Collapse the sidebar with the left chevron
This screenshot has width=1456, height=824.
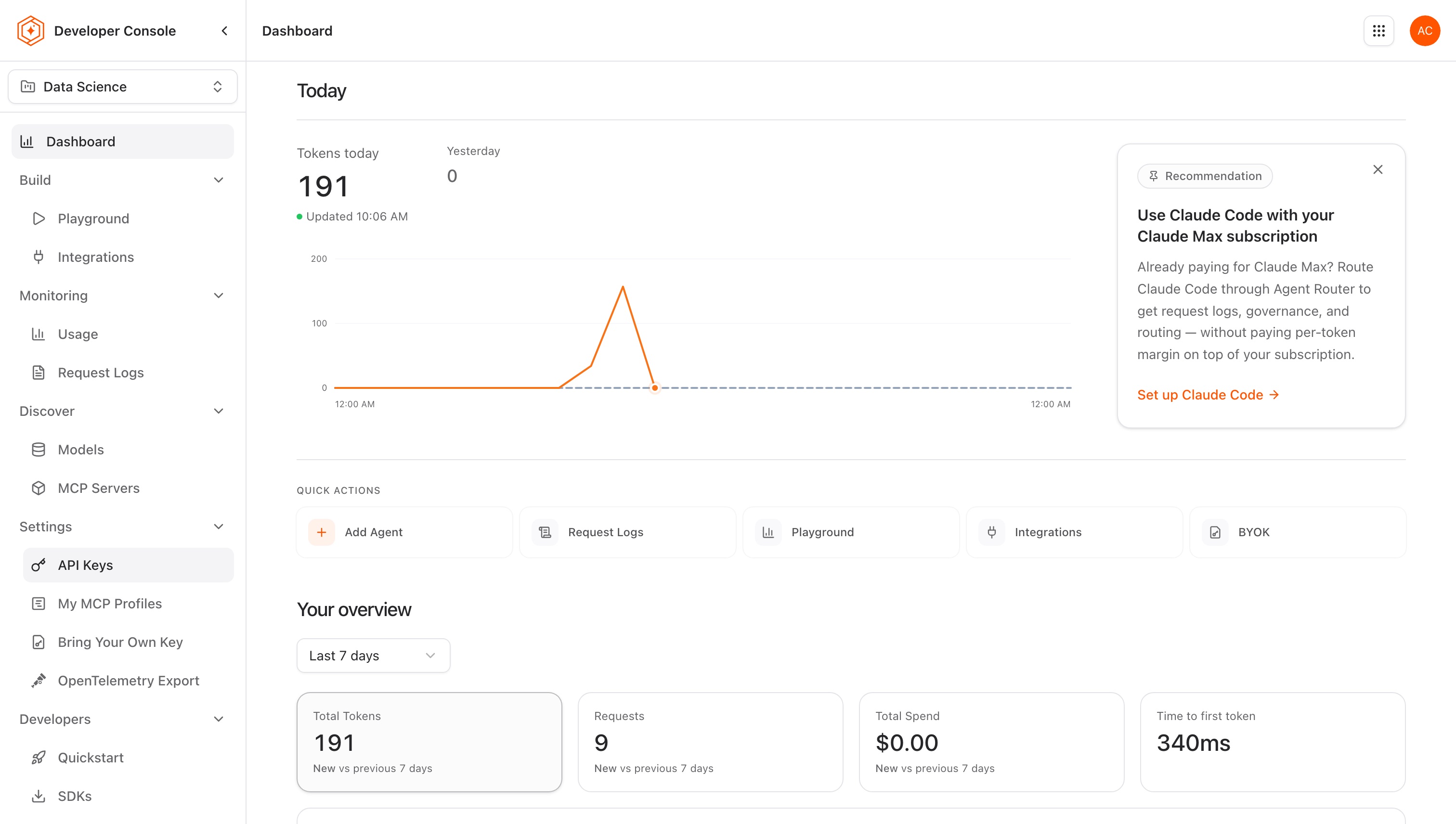point(225,30)
